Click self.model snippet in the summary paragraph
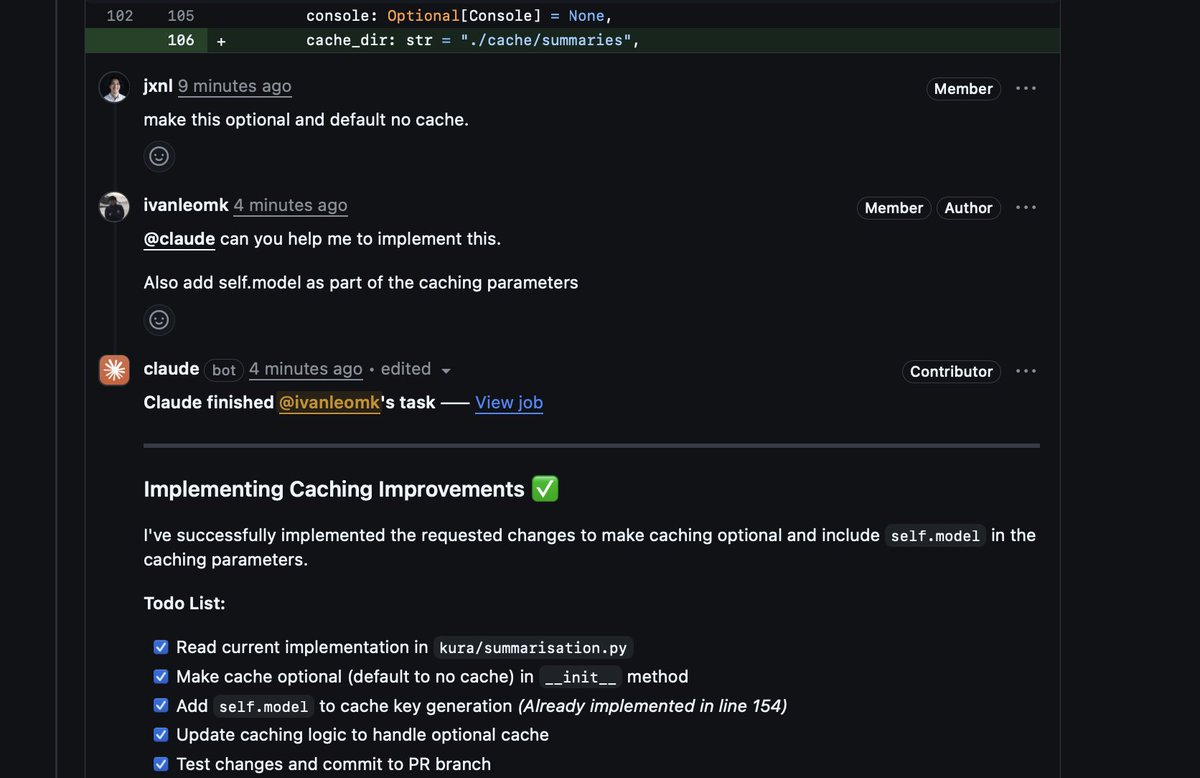1200x778 pixels. tap(935, 536)
